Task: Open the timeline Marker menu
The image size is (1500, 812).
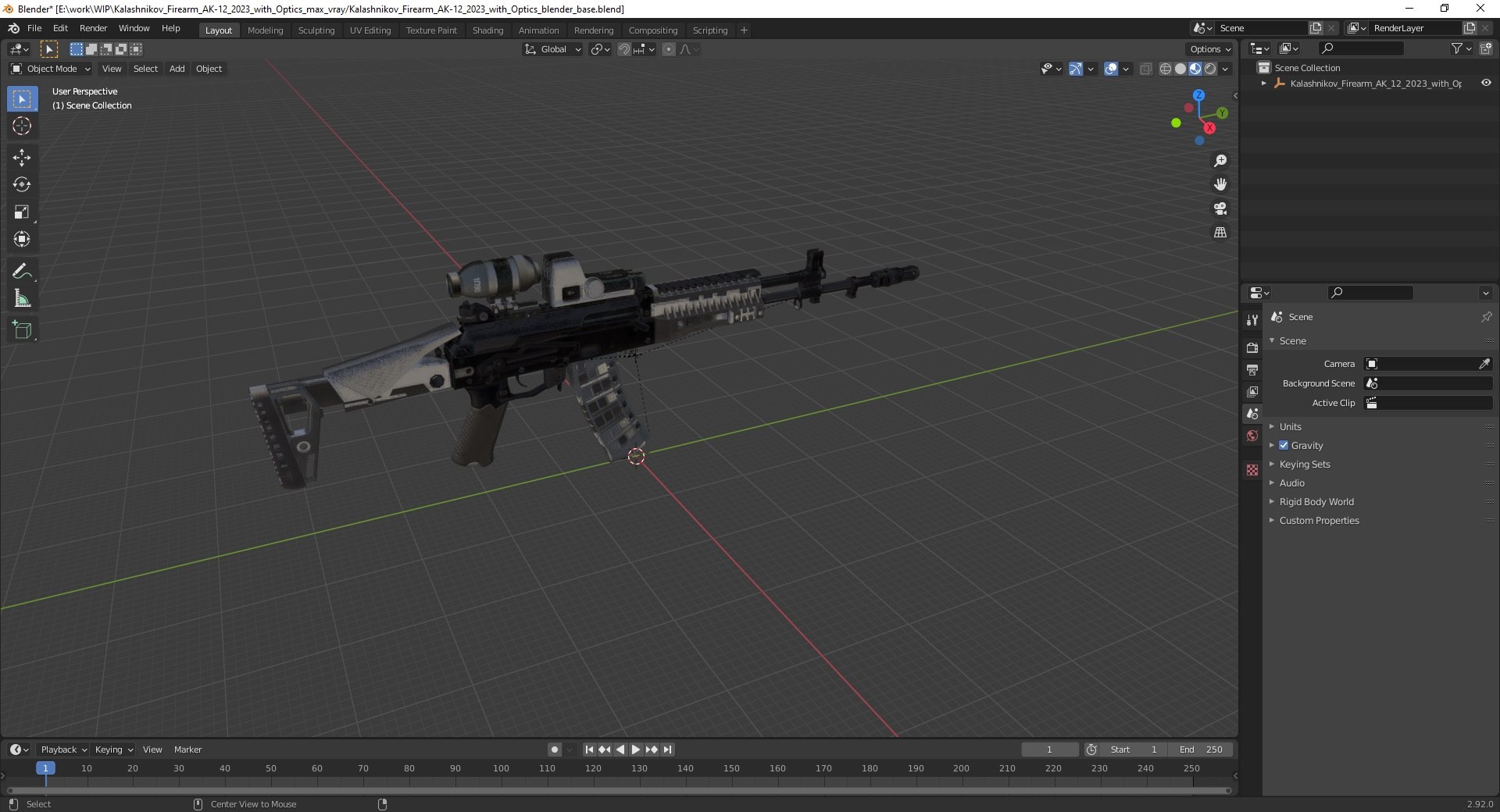Action: point(187,750)
